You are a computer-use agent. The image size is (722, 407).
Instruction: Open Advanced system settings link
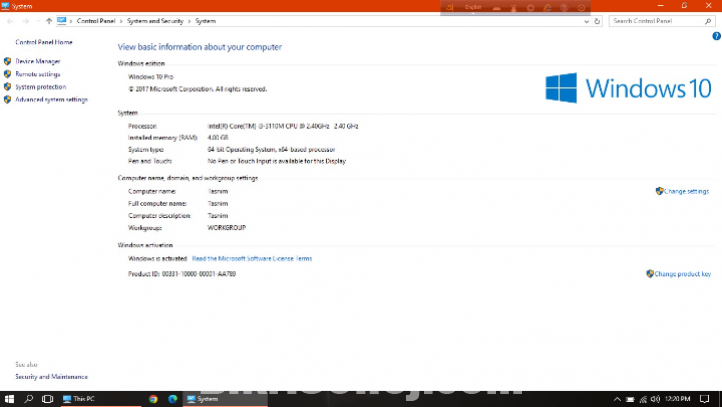tap(52, 99)
